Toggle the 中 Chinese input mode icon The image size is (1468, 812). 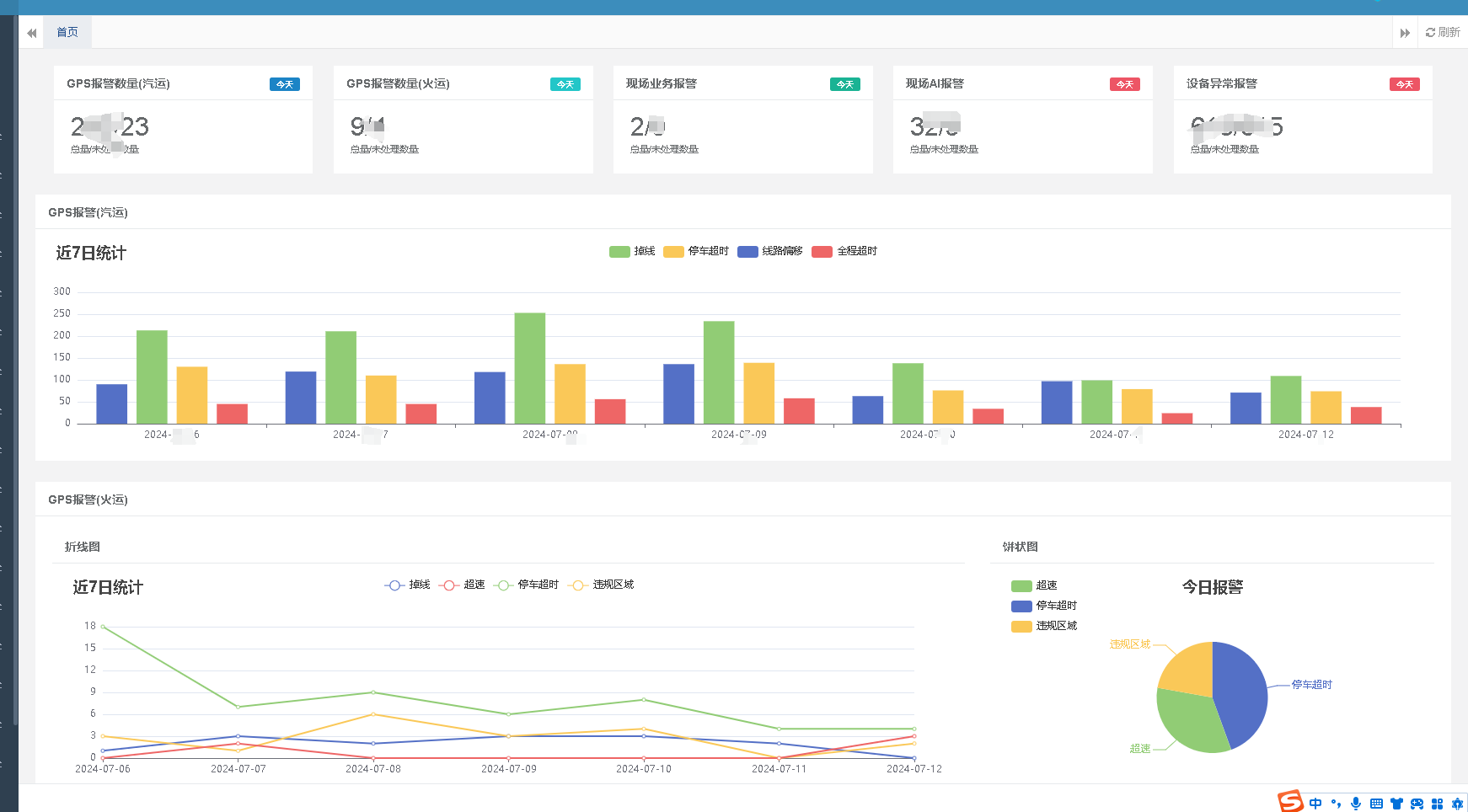click(1315, 804)
